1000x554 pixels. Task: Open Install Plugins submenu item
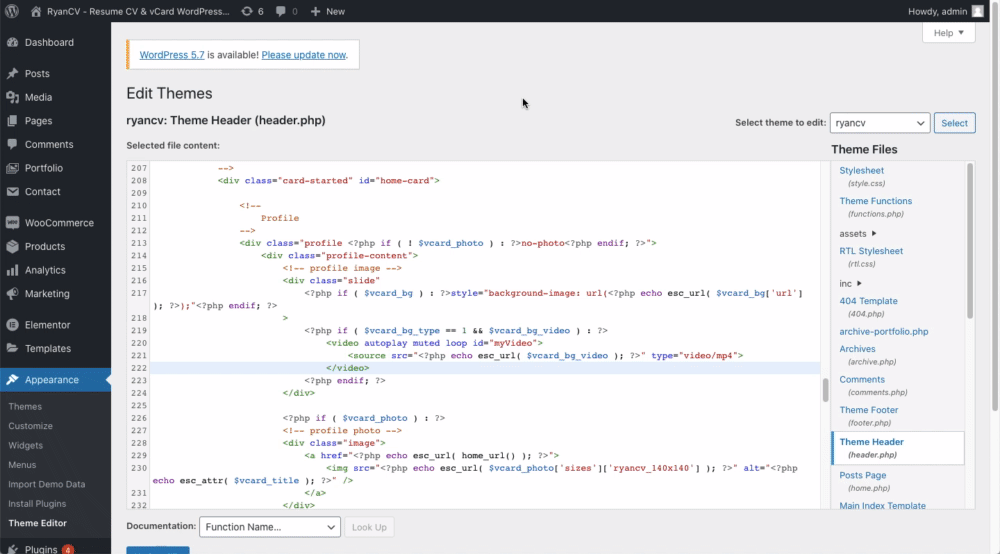pyautogui.click(x=37, y=504)
